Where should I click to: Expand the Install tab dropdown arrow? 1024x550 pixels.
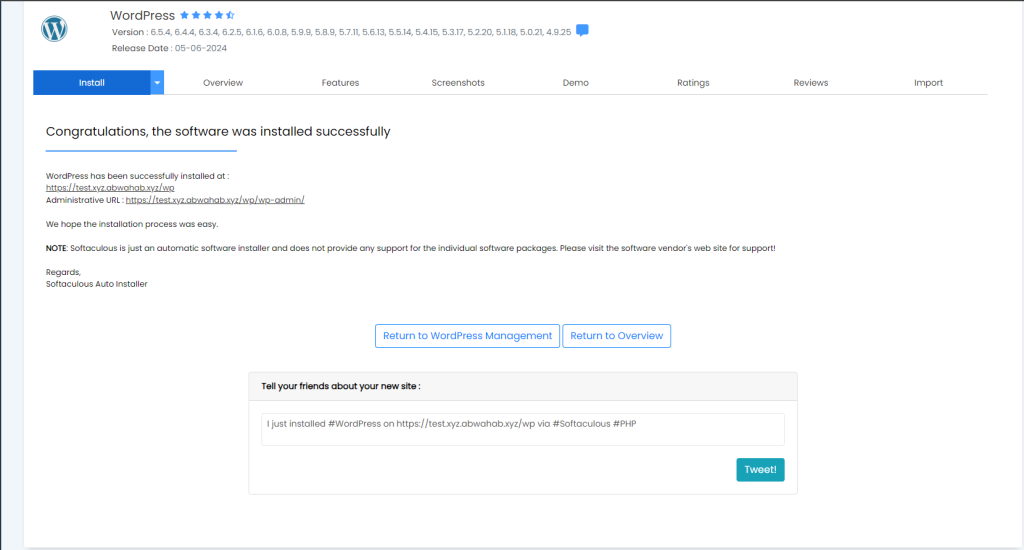pyautogui.click(x=157, y=83)
